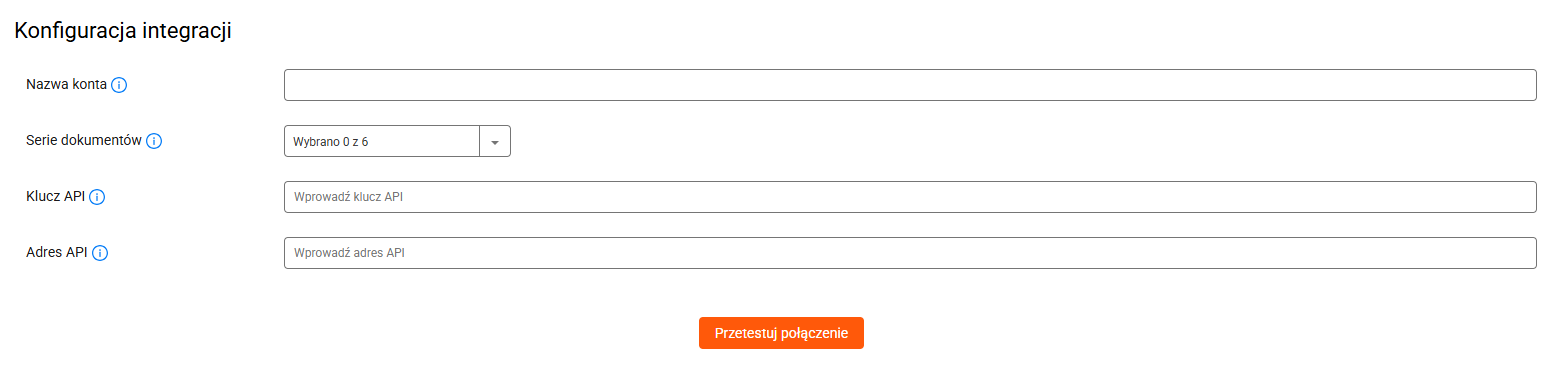The height and width of the screenshot is (365, 1568).
Task: Focus the empty Nazwa konta text field
Action: [910, 85]
